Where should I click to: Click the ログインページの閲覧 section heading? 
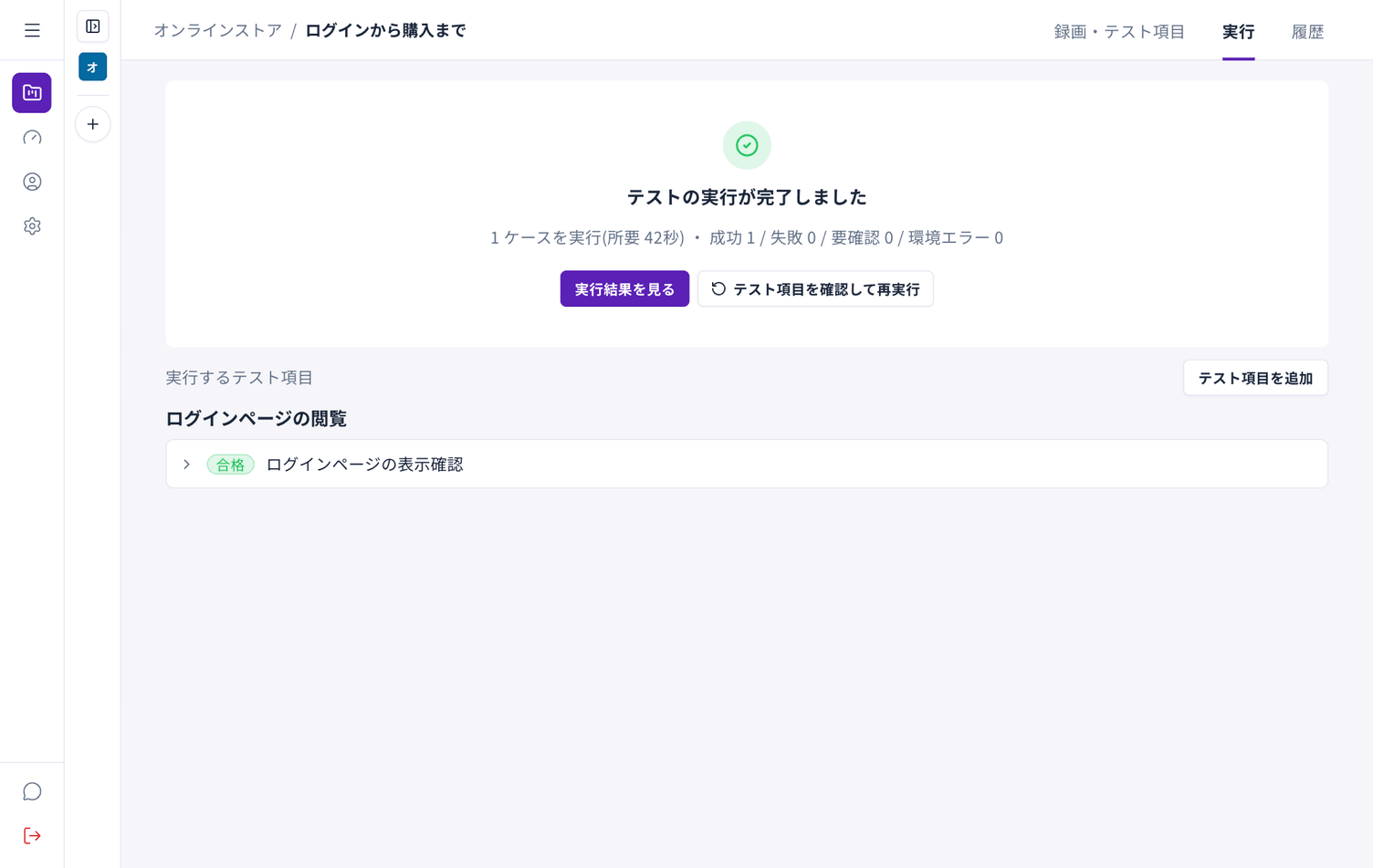click(257, 419)
